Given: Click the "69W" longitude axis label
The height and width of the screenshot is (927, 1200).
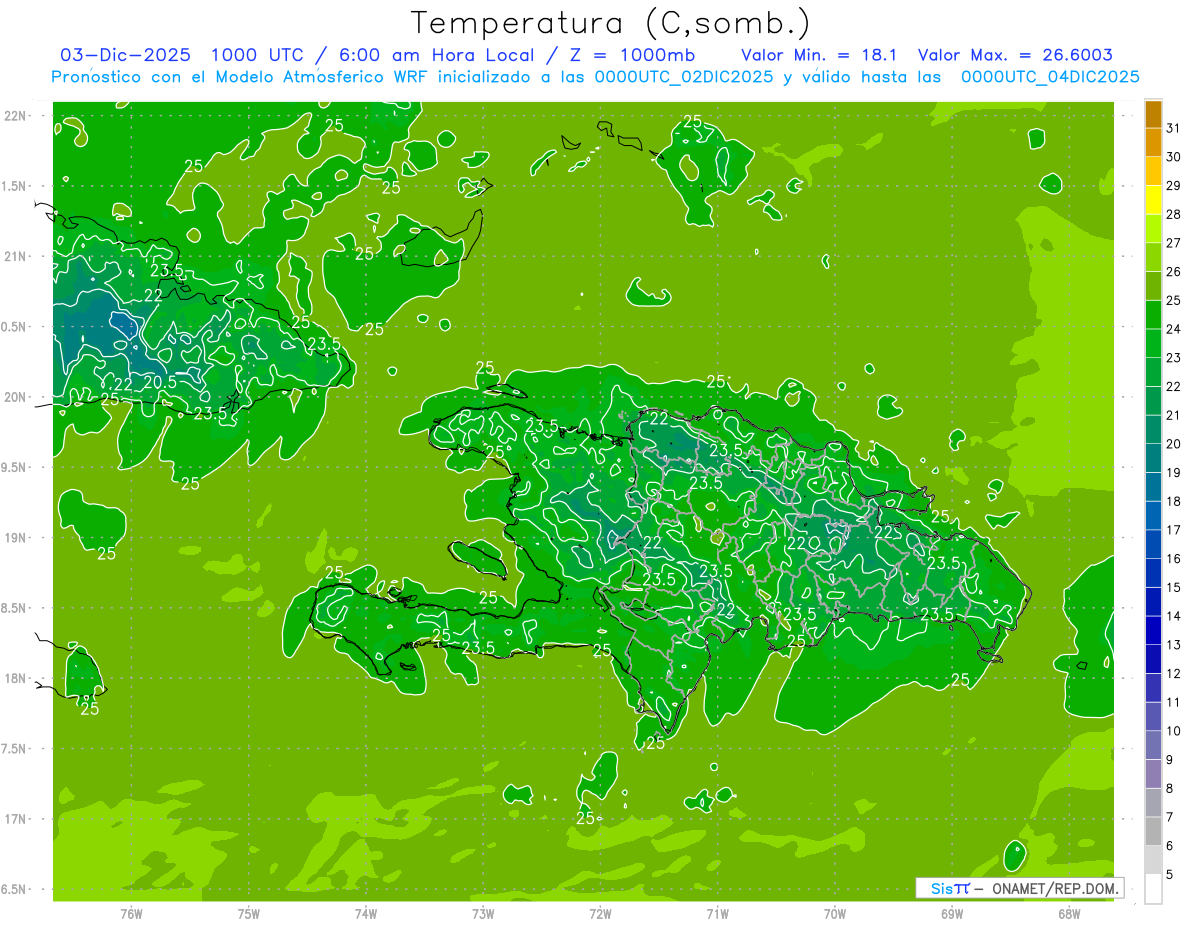Looking at the screenshot, I should [952, 913].
